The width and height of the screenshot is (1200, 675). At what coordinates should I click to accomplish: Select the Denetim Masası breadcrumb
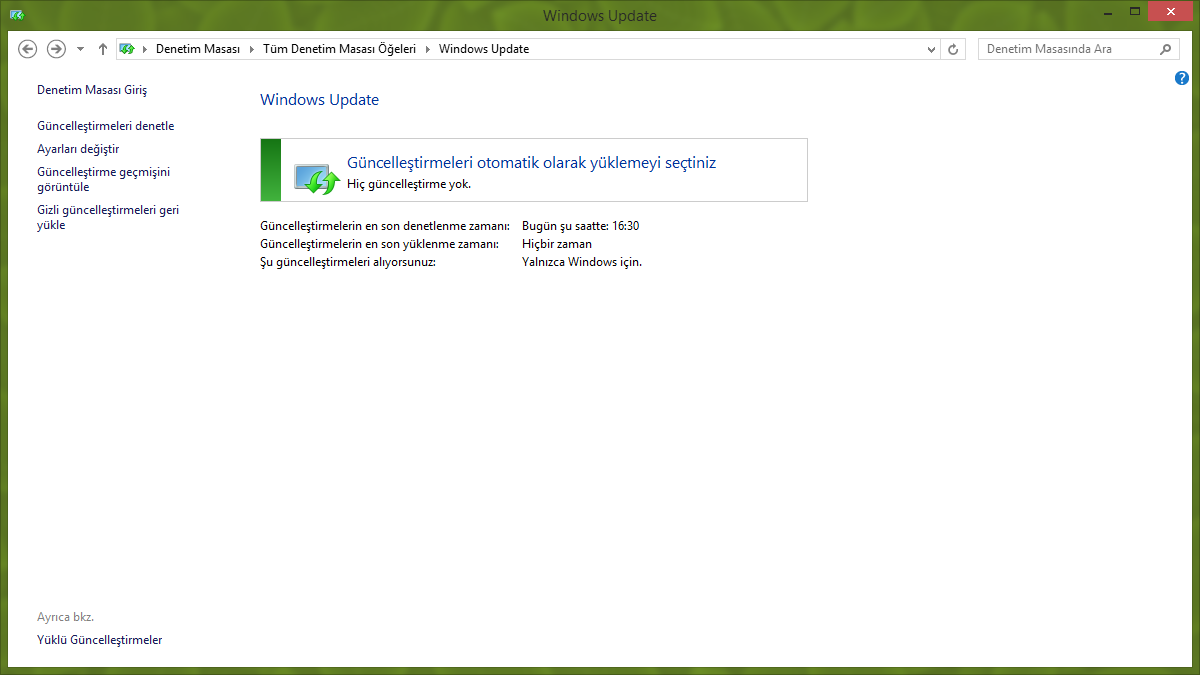coord(198,49)
